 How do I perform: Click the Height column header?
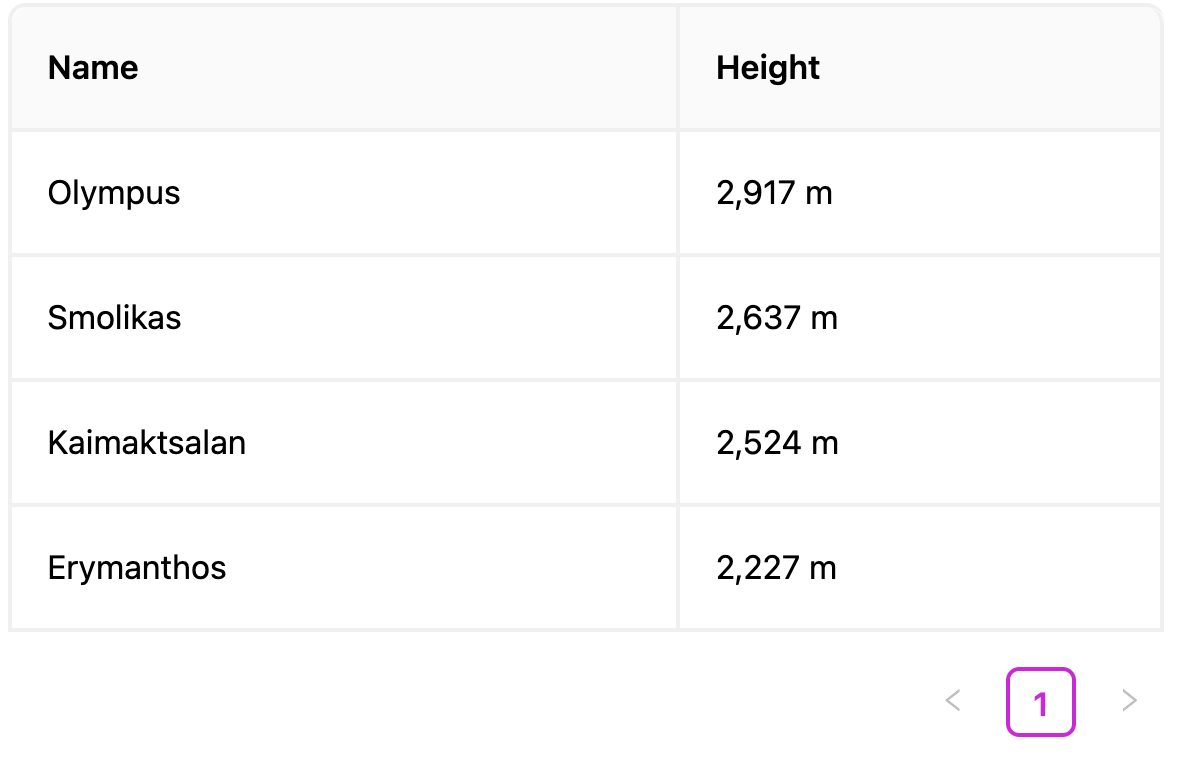[x=768, y=68]
